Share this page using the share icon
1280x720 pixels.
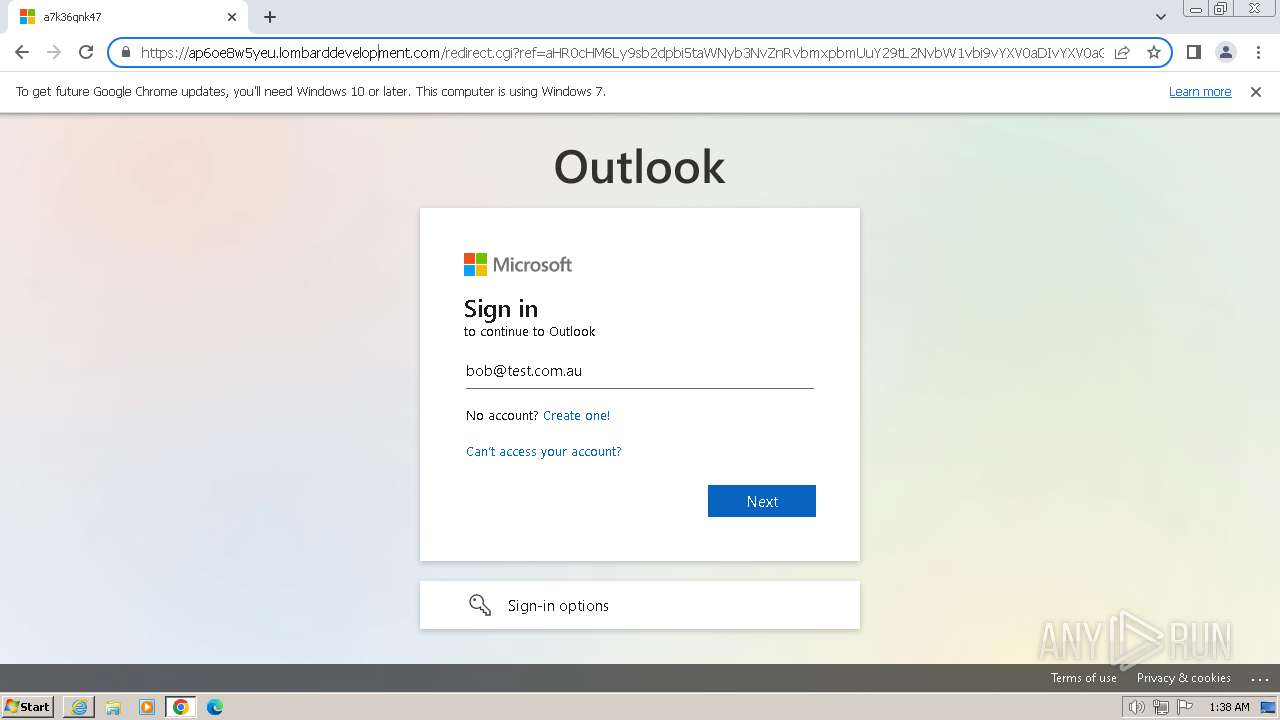[x=1122, y=52]
